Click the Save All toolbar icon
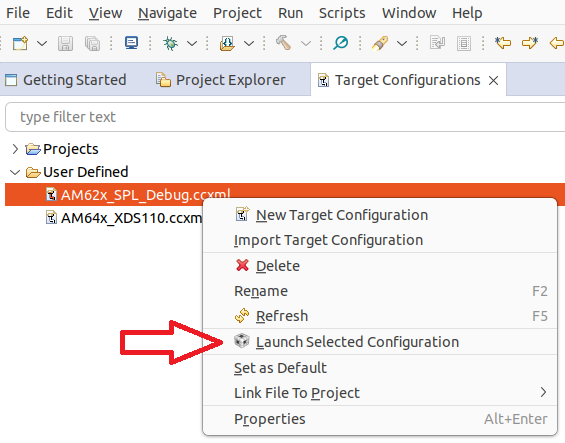Image resolution: width=565 pixels, height=443 pixels. (92, 43)
